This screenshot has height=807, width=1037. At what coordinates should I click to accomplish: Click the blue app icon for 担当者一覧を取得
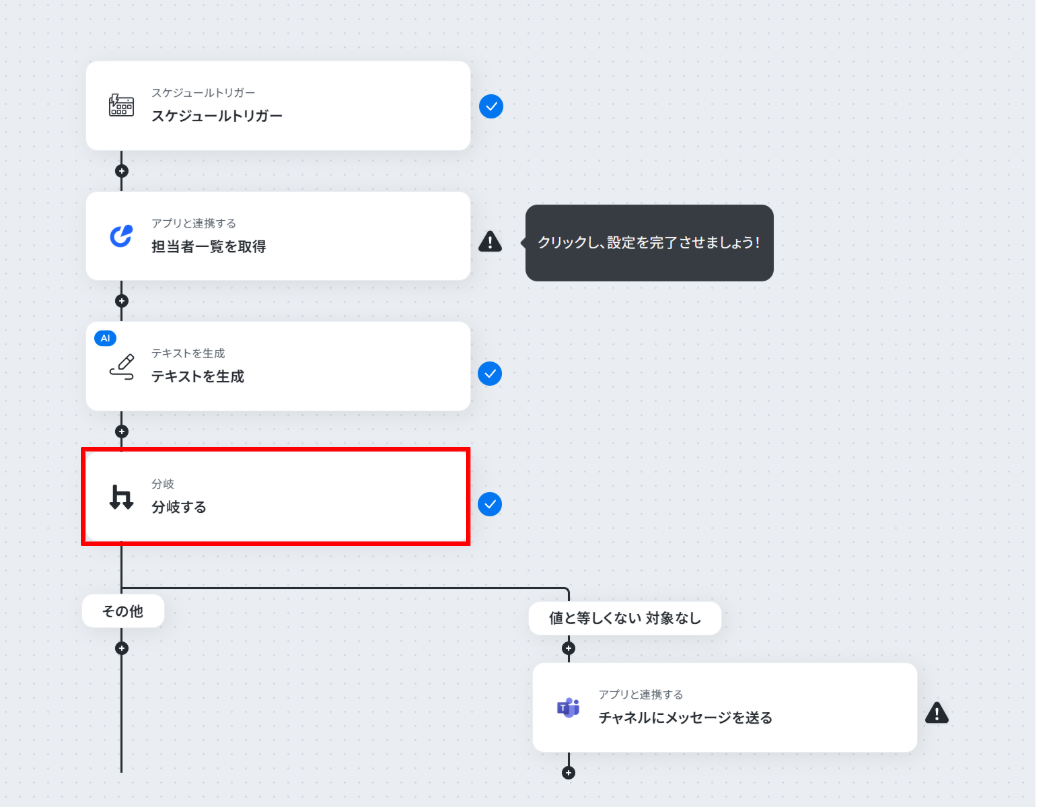121,235
